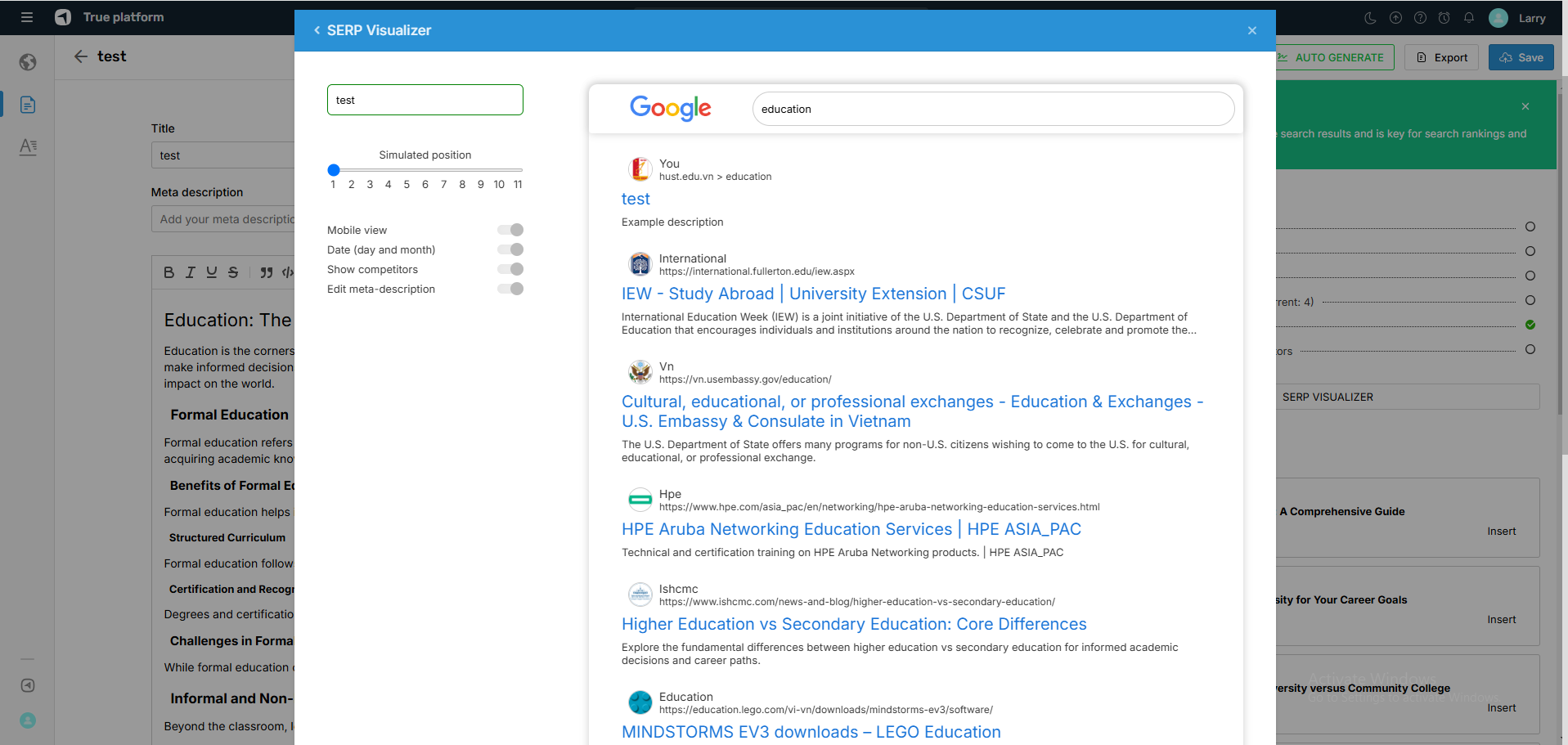Toggle dark mode with the moon icon
Viewport: 1568px width, 745px height.
point(1371,18)
